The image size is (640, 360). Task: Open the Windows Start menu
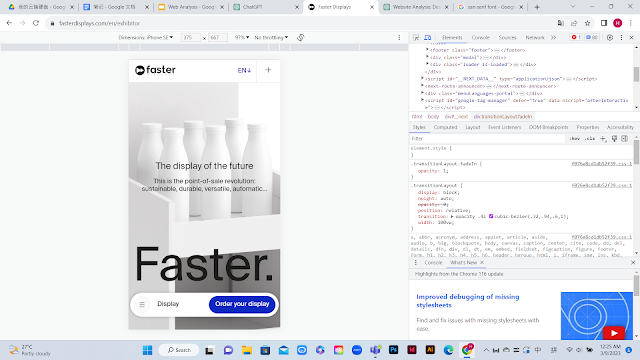point(147,350)
